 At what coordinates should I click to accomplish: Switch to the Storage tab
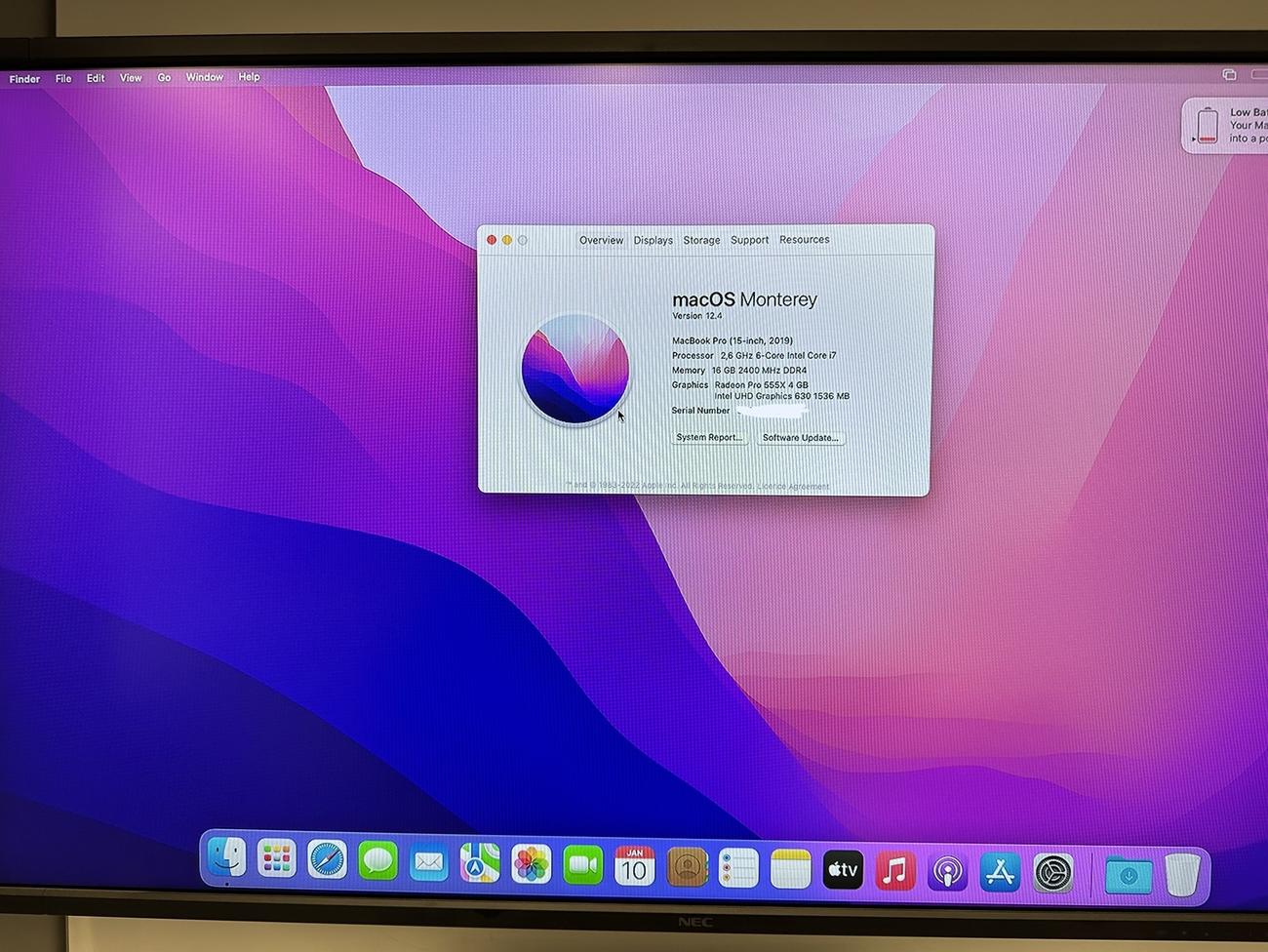click(x=701, y=240)
